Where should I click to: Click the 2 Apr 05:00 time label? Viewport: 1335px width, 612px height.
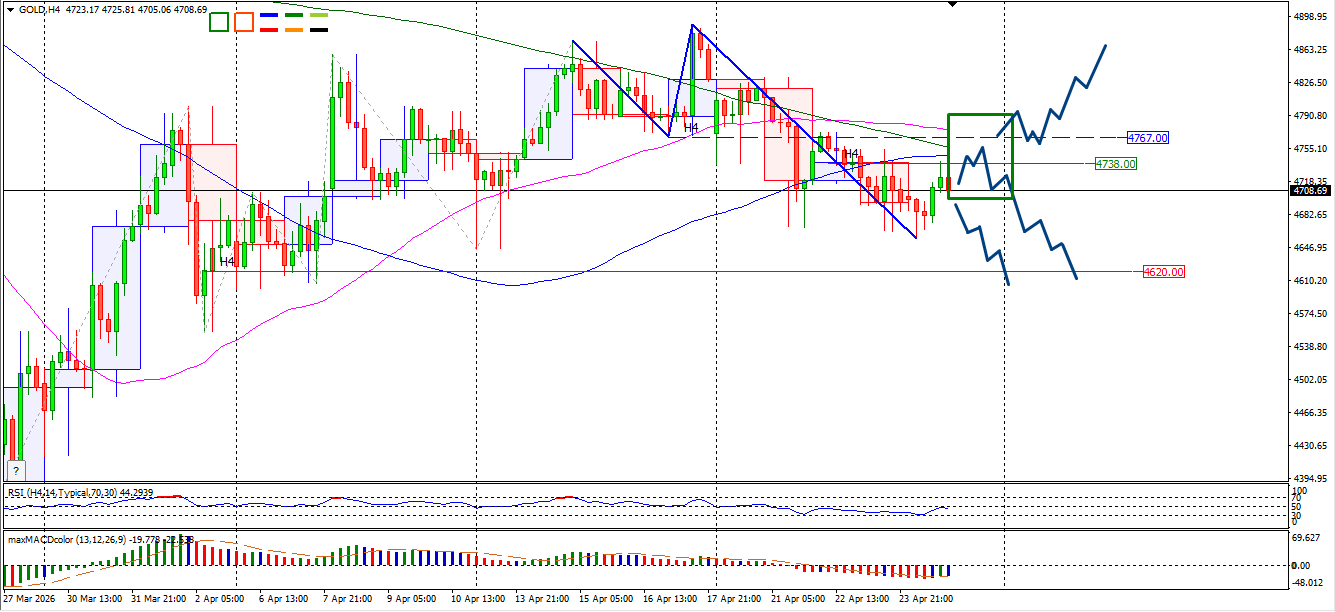pyautogui.click(x=221, y=599)
